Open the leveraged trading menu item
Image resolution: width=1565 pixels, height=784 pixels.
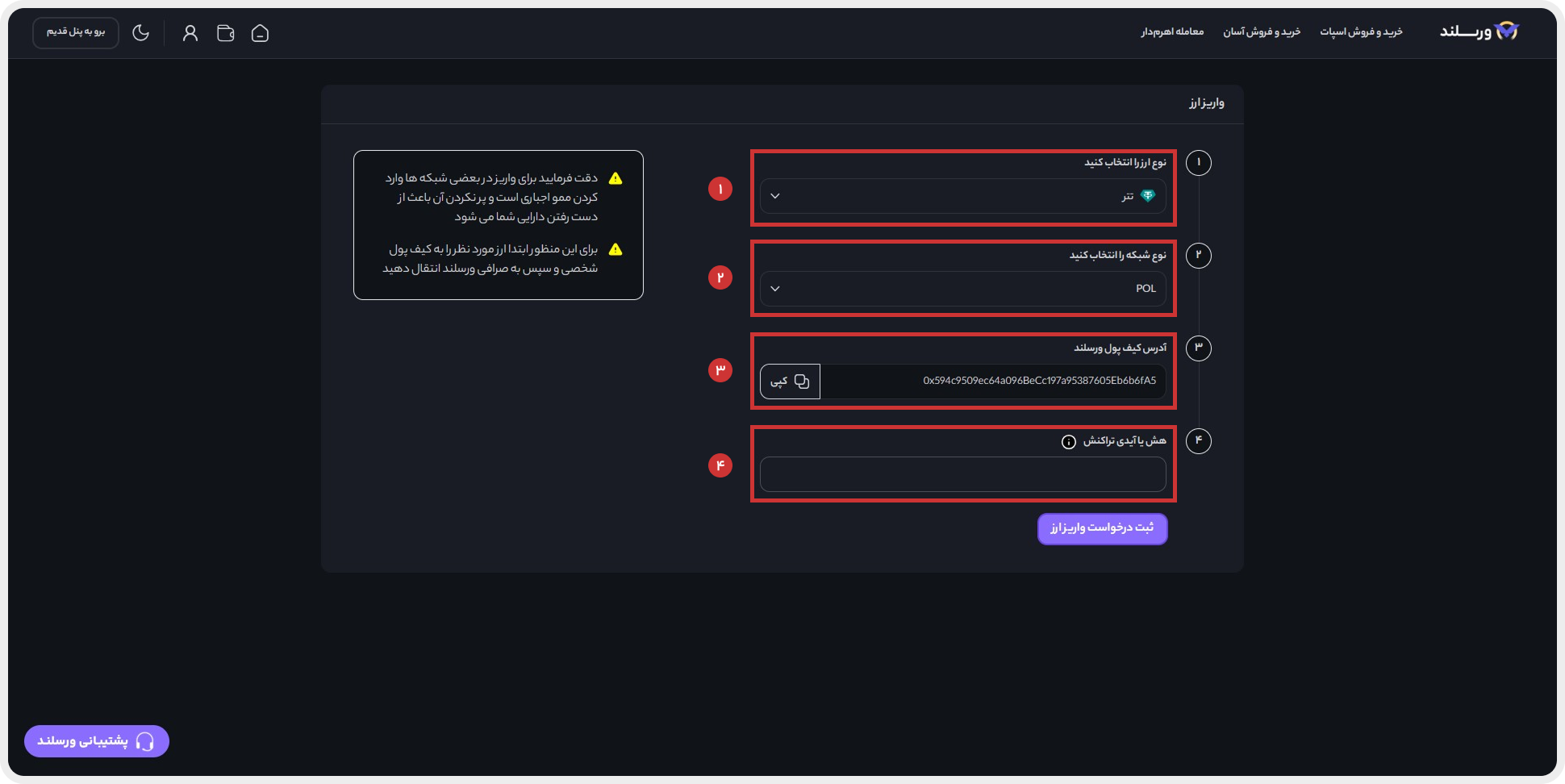(x=1172, y=31)
